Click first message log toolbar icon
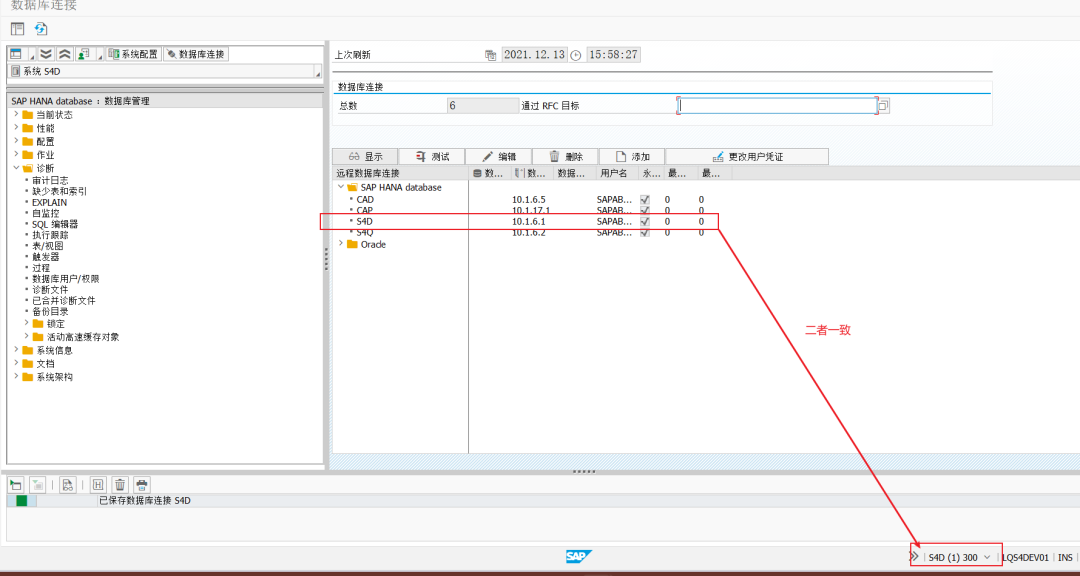Viewport: 1080px width, 576px height. click(x=16, y=484)
